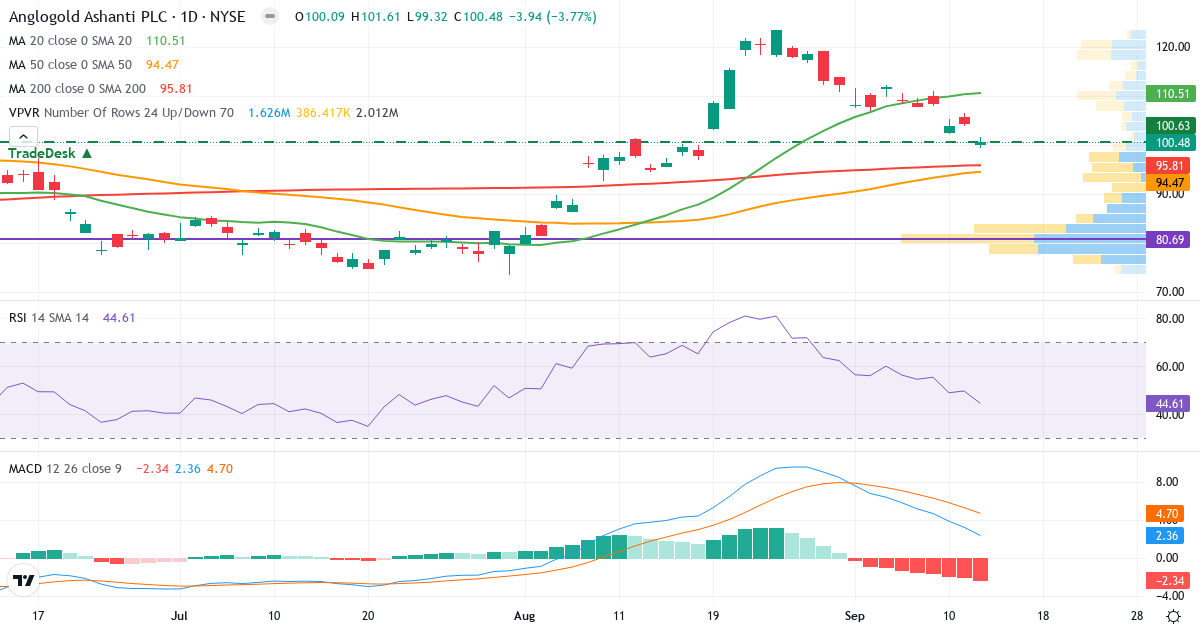Click the Sep date on time axis
The height and width of the screenshot is (630, 1200).
coord(854,615)
